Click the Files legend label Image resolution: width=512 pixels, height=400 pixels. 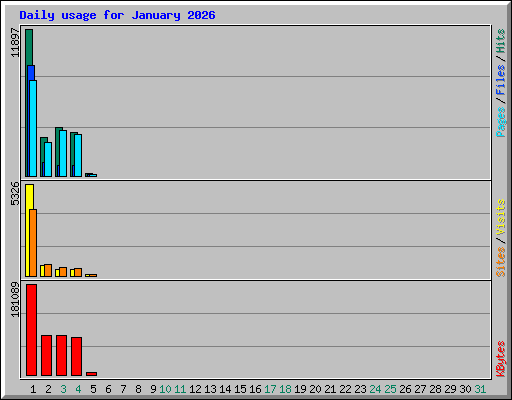(500, 79)
